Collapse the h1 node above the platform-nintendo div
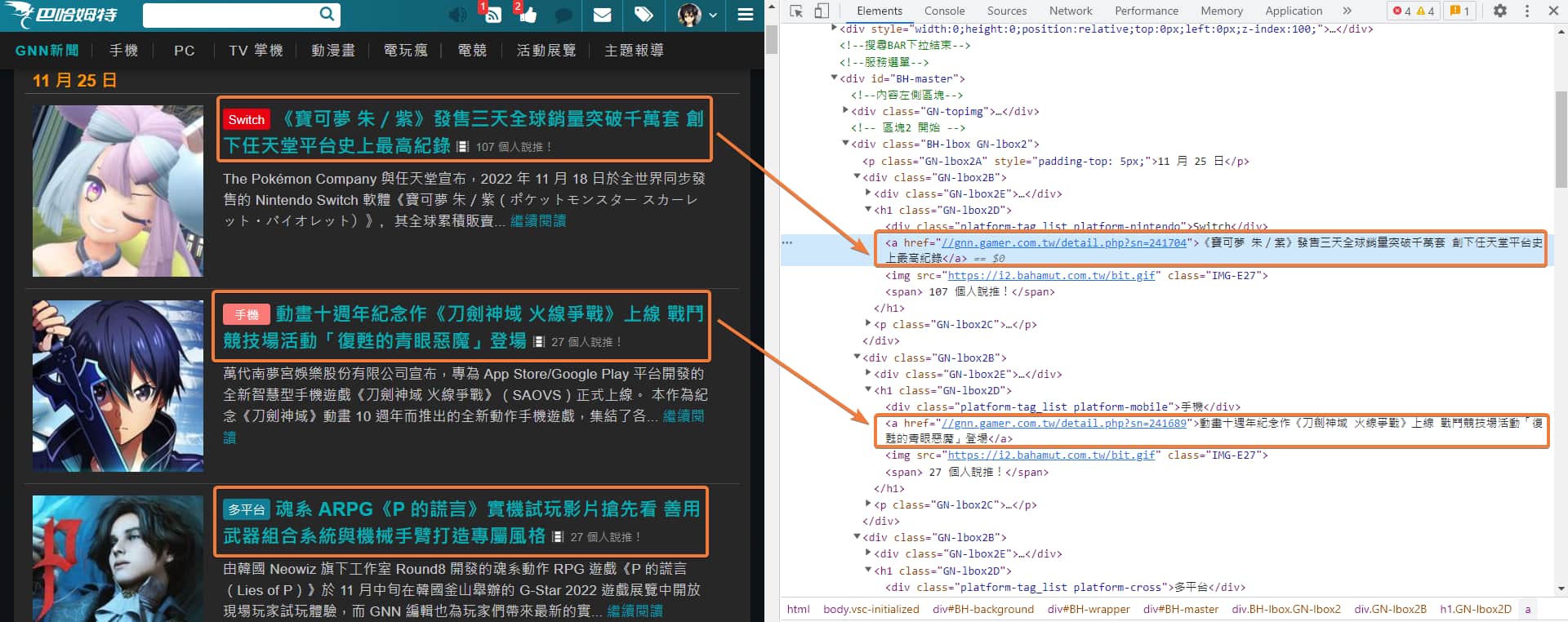 click(x=868, y=210)
